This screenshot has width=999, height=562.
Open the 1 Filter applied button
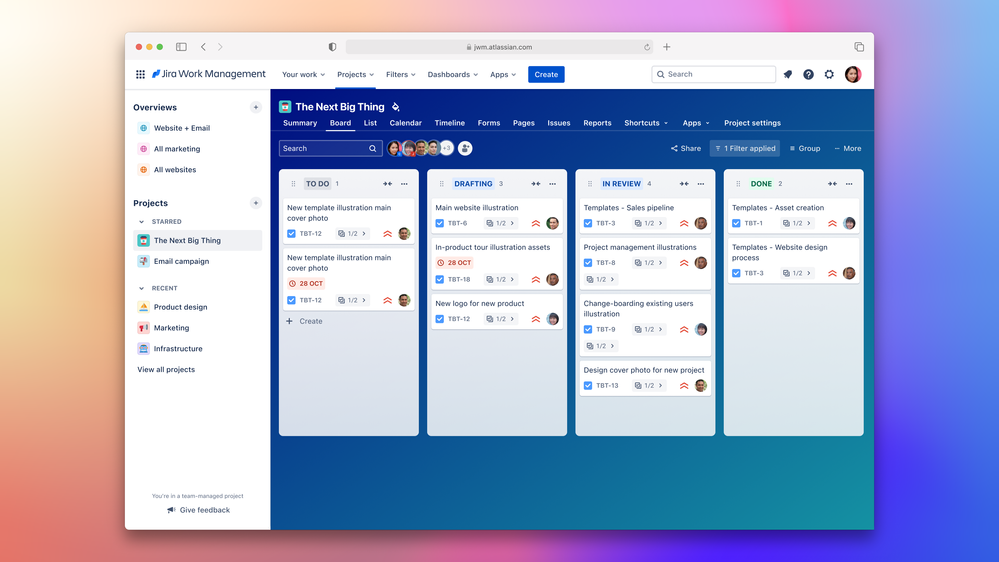point(745,148)
